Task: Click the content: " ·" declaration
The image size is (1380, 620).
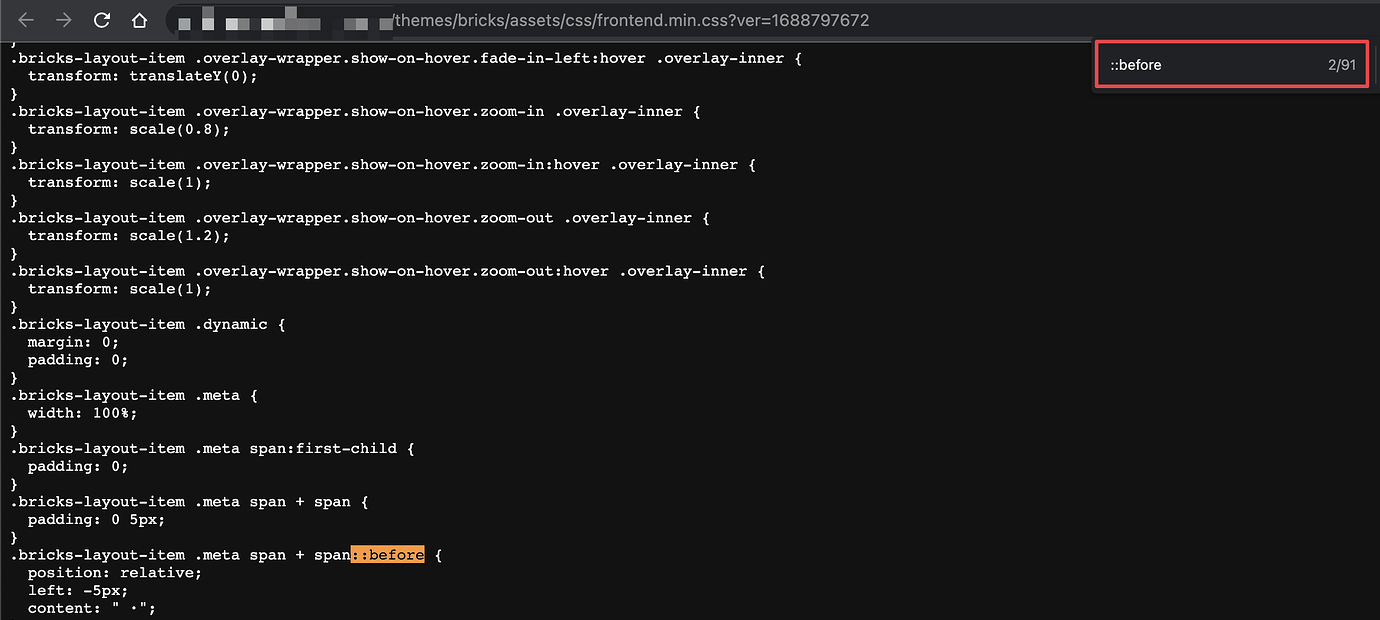Action: tap(92, 607)
